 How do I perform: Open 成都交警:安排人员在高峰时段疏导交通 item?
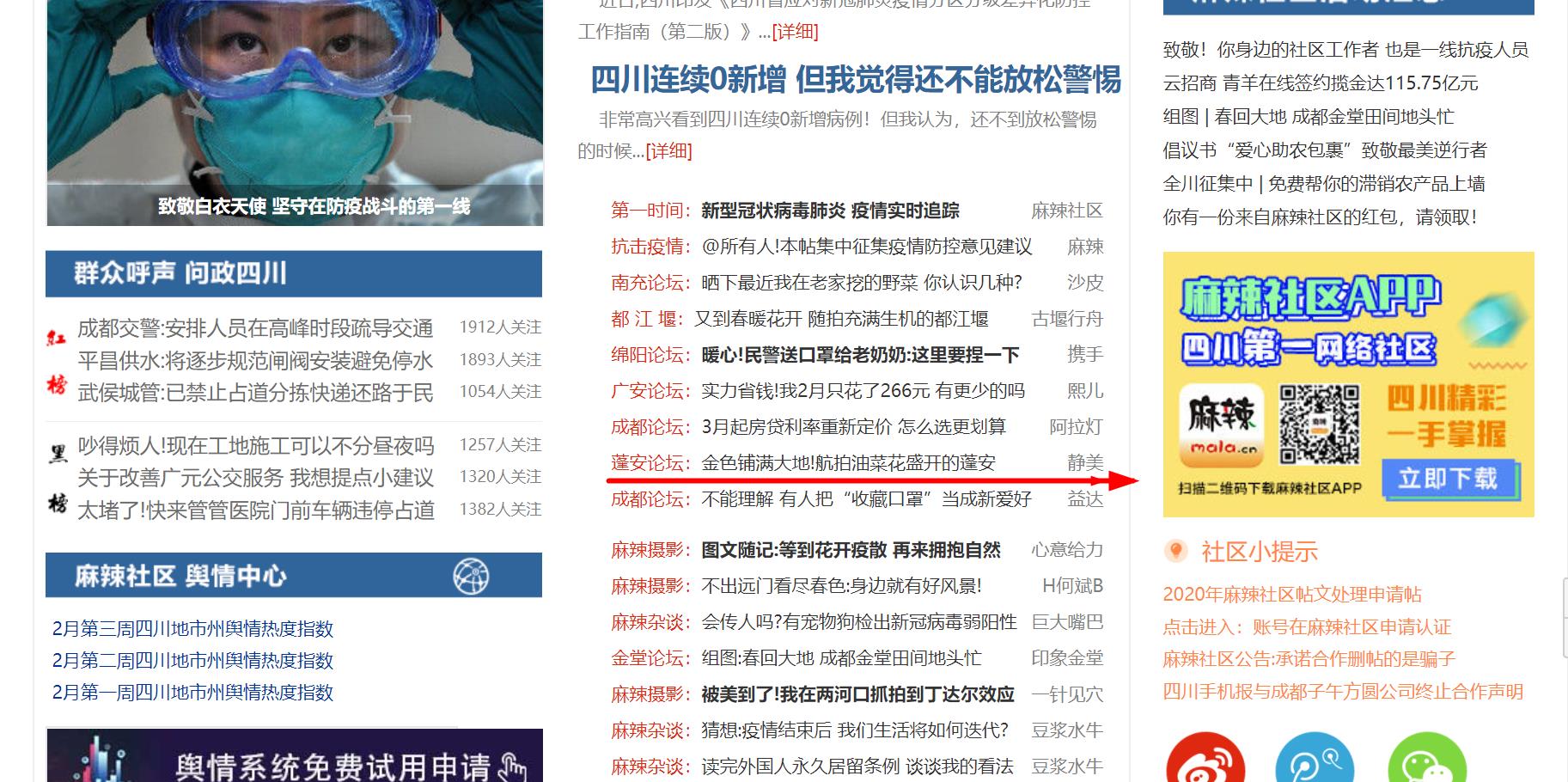point(255,328)
